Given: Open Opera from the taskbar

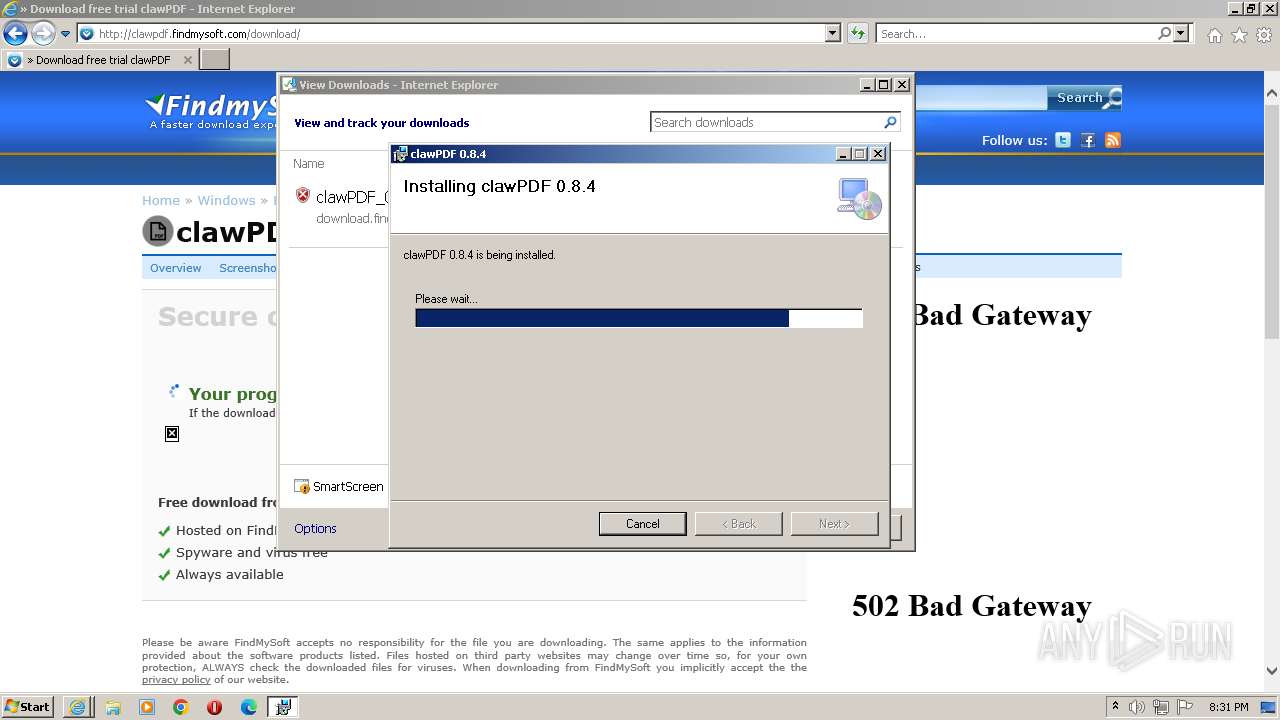Looking at the screenshot, I should (215, 707).
